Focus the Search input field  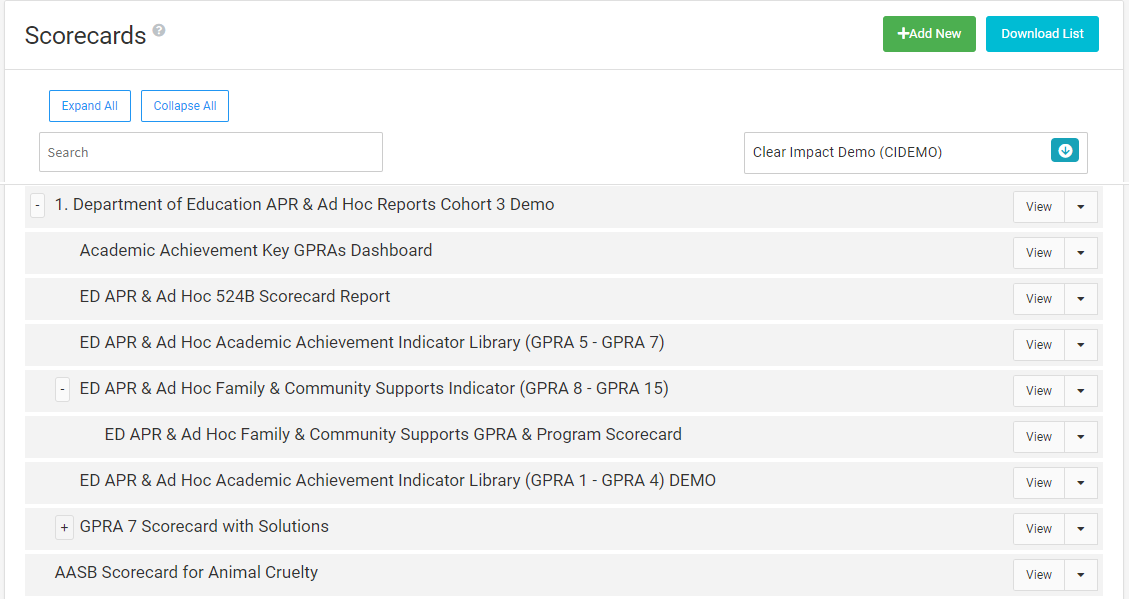[x=211, y=152]
